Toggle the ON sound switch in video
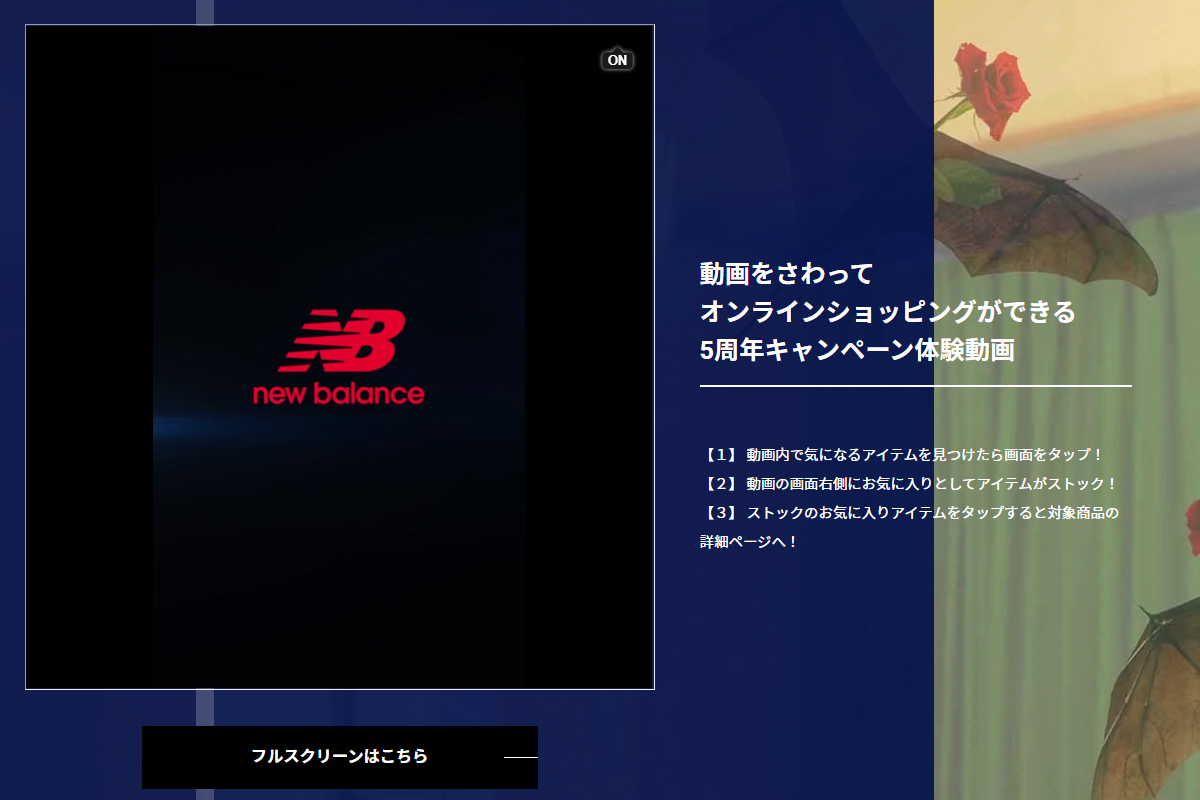 coord(618,60)
